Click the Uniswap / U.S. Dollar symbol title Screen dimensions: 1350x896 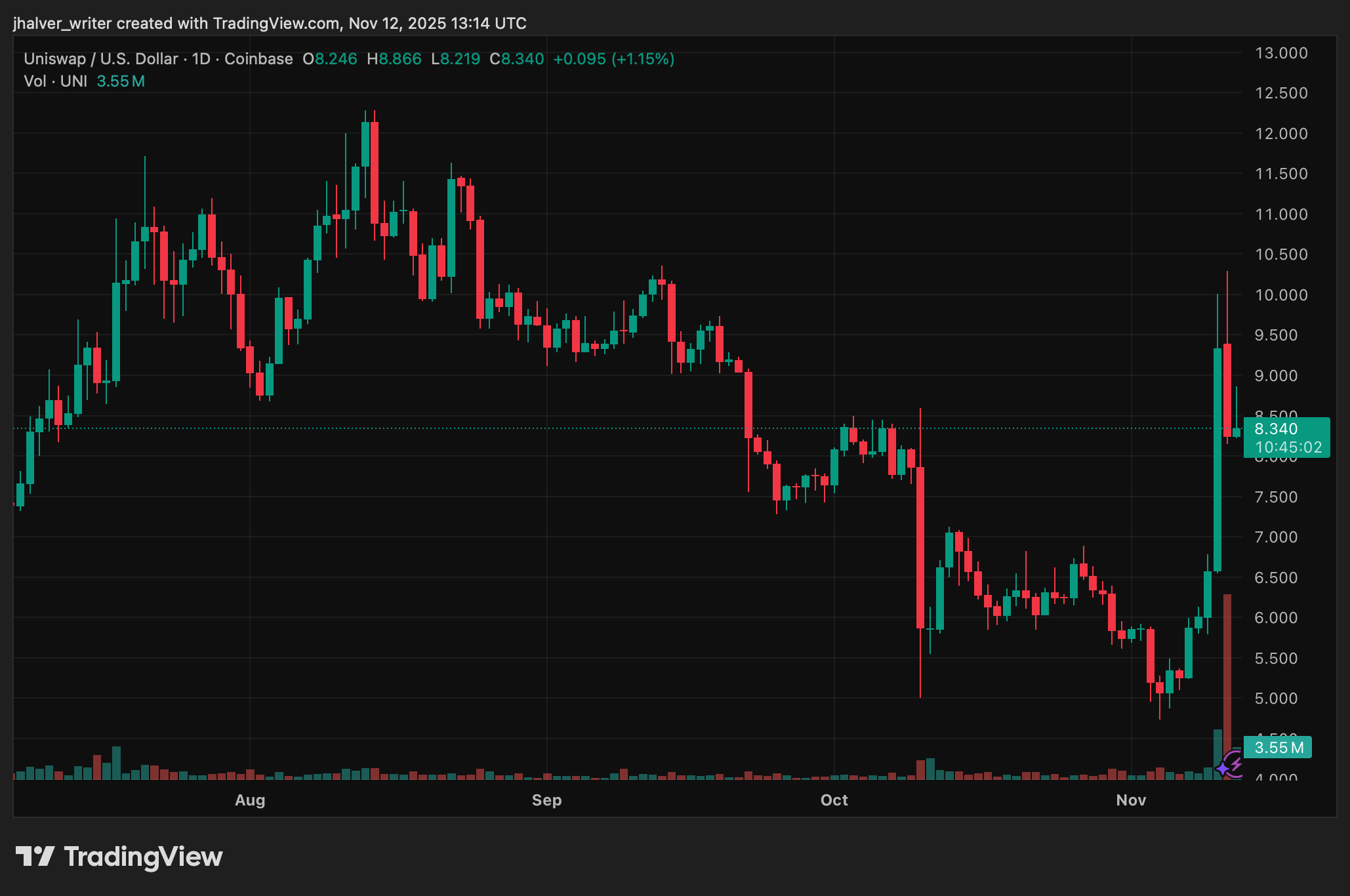(x=100, y=59)
